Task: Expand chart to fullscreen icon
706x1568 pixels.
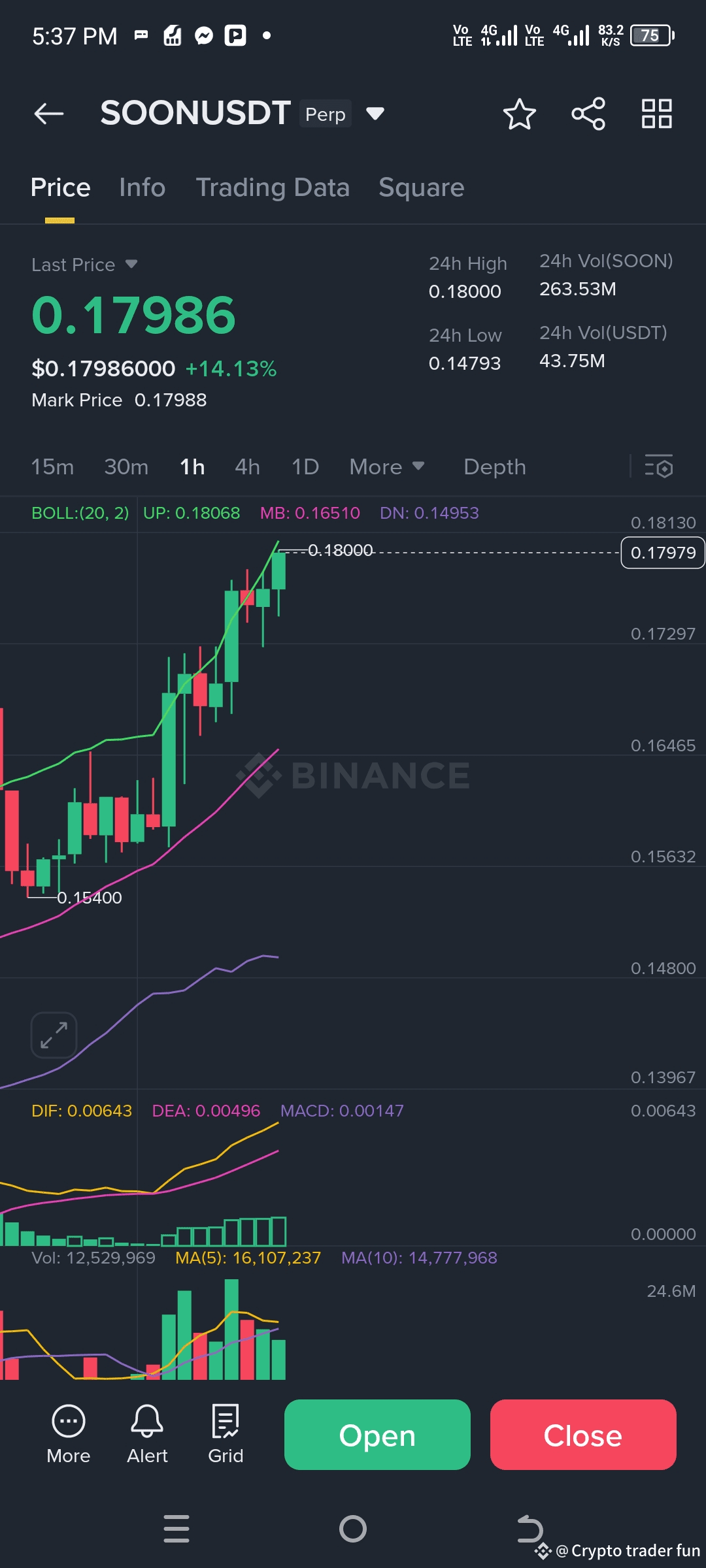Action: click(54, 1035)
